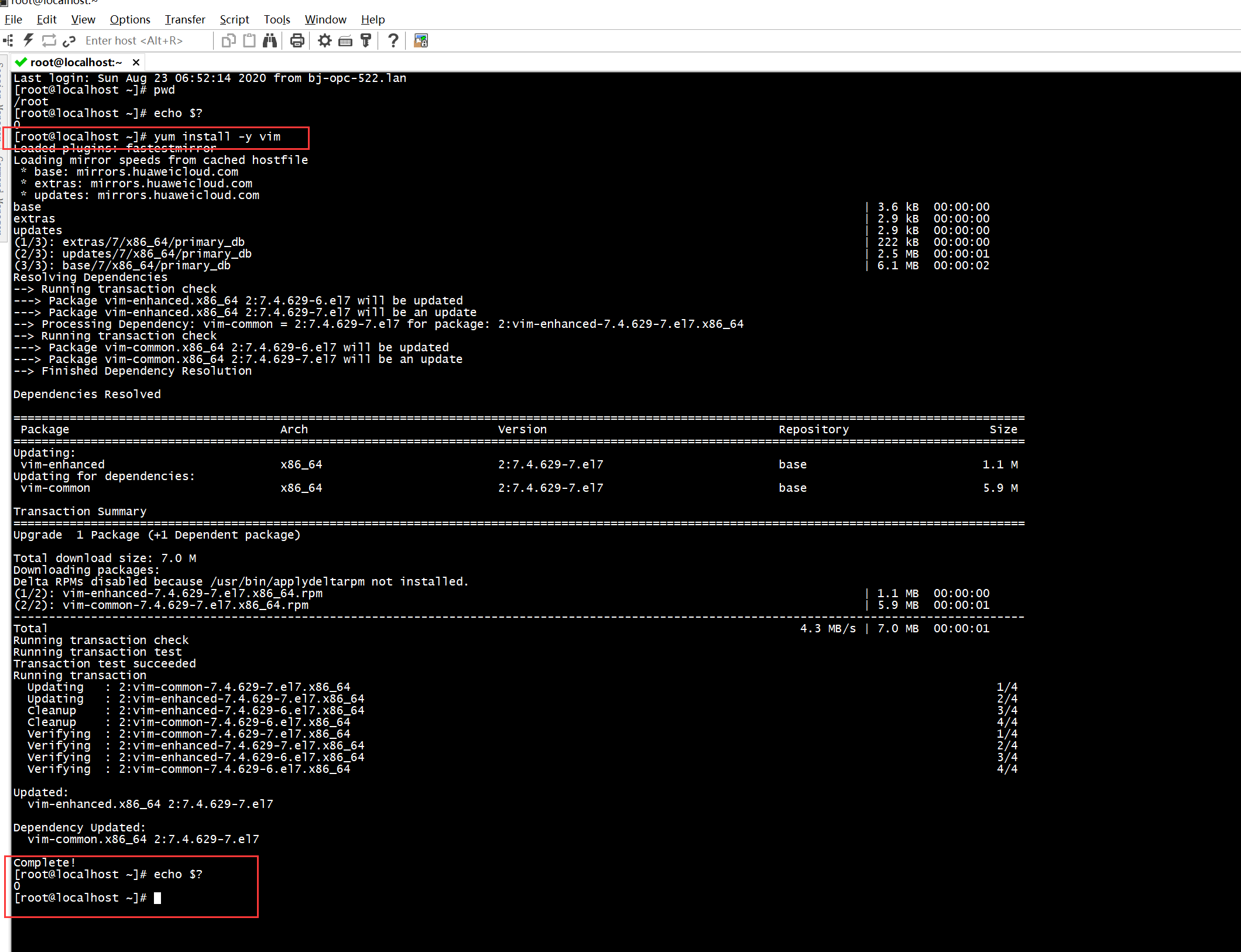Click the Public Key Assistant key icon
1241x952 pixels.
(366, 40)
